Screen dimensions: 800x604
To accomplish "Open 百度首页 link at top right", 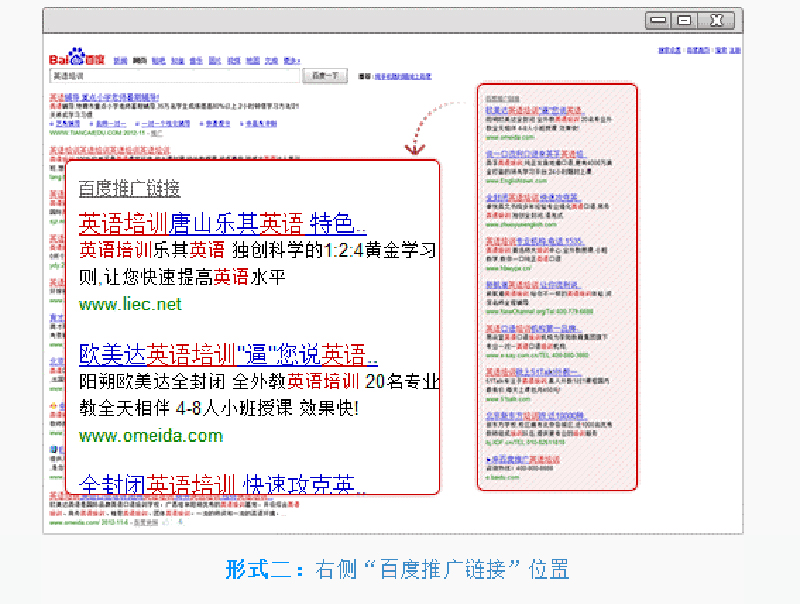I will [x=698, y=51].
